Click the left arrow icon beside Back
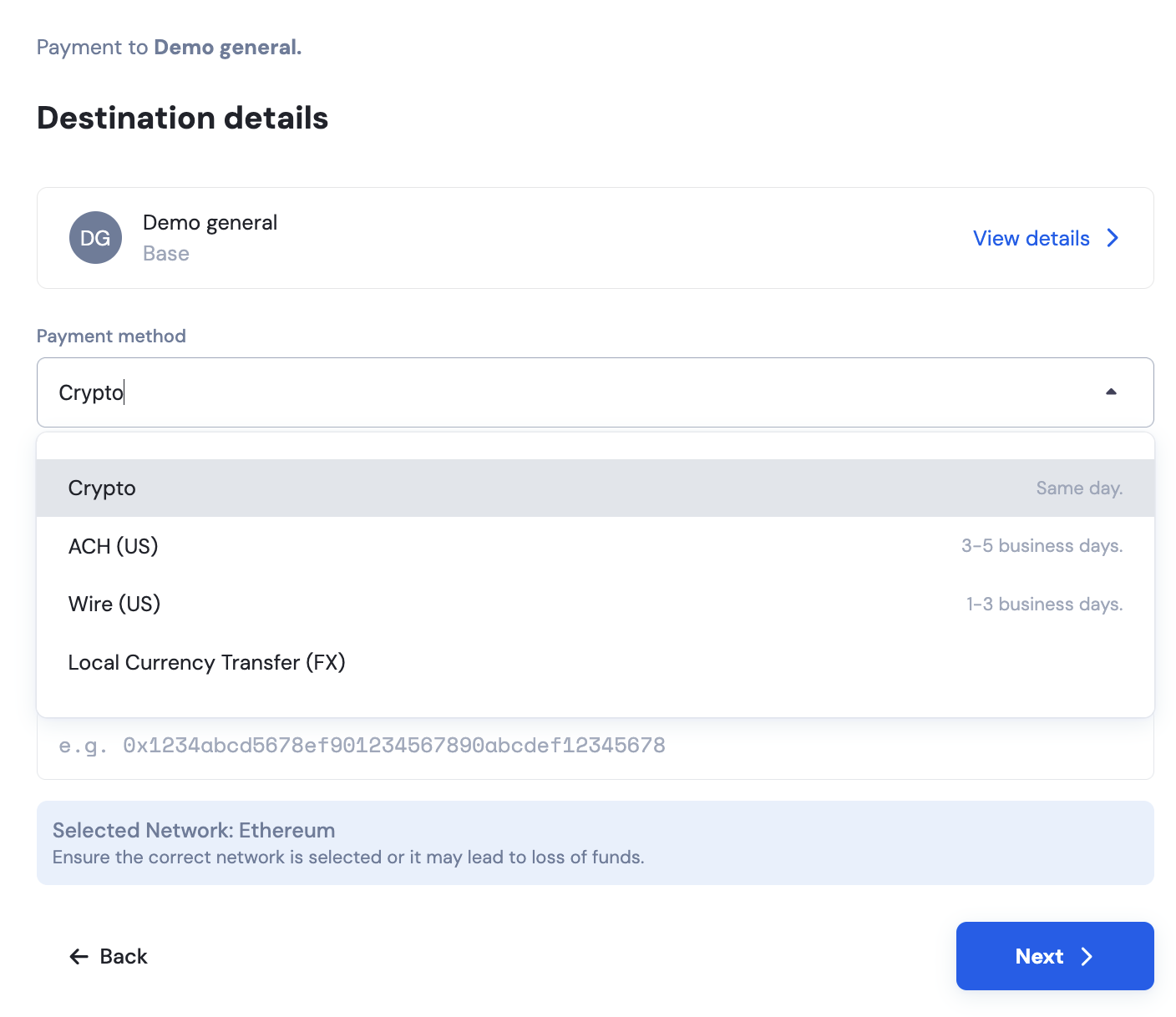The image size is (1176, 1017). 79,957
